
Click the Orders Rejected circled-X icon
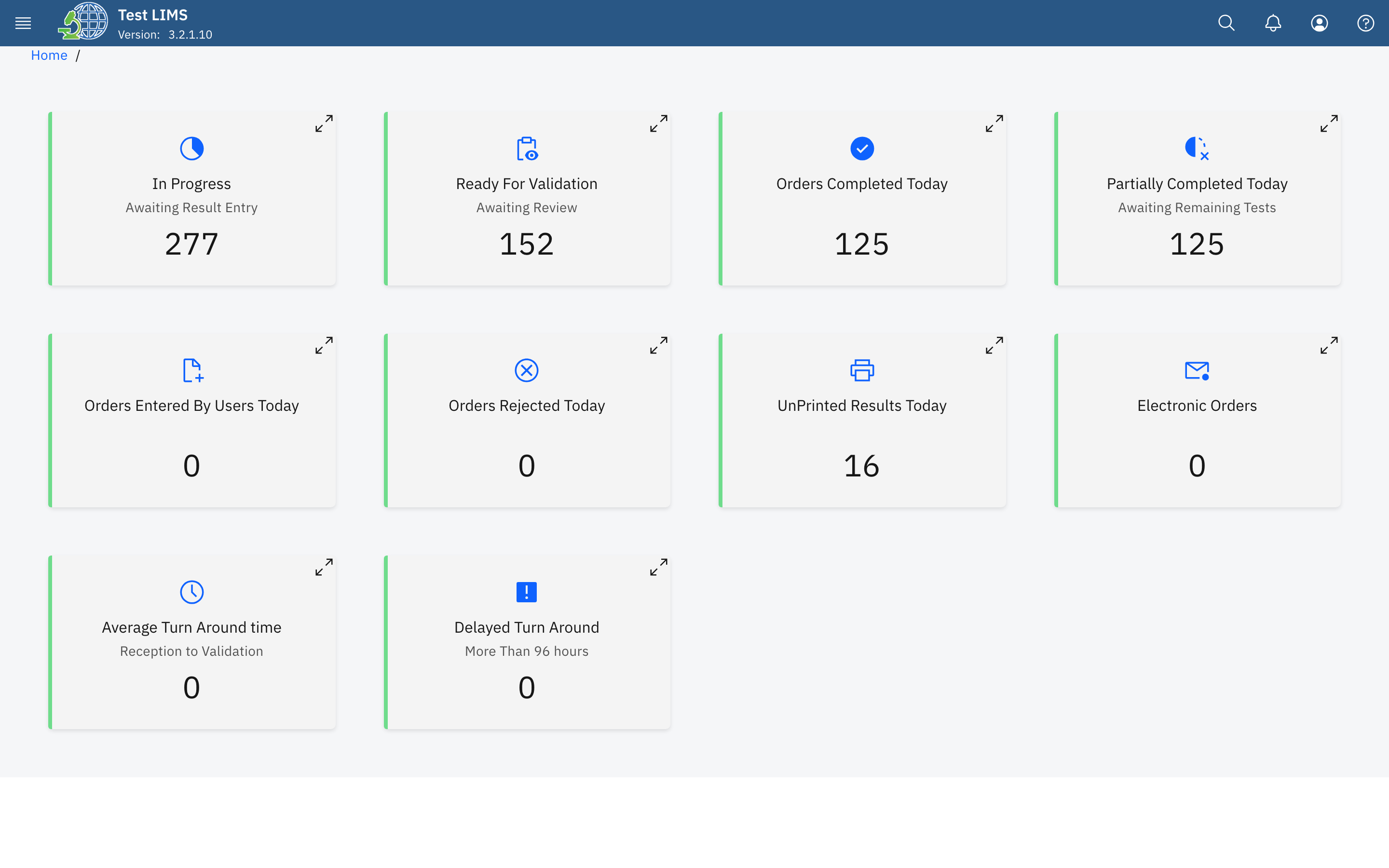(527, 370)
